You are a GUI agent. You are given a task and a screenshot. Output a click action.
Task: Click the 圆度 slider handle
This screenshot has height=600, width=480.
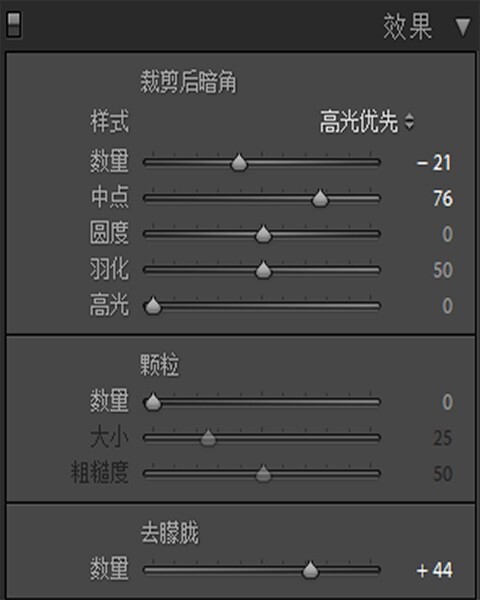263,234
